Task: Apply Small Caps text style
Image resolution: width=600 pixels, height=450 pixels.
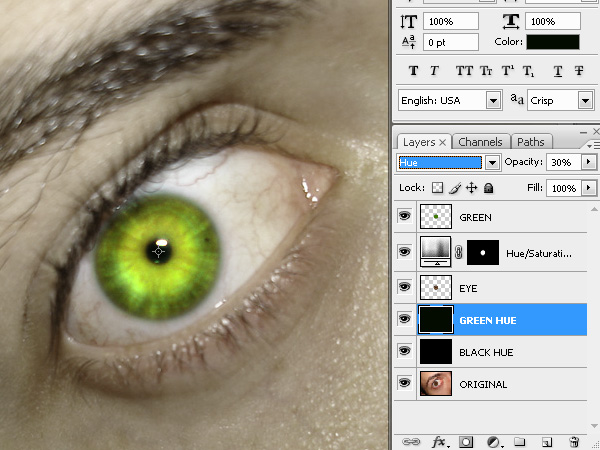Action: (486, 71)
